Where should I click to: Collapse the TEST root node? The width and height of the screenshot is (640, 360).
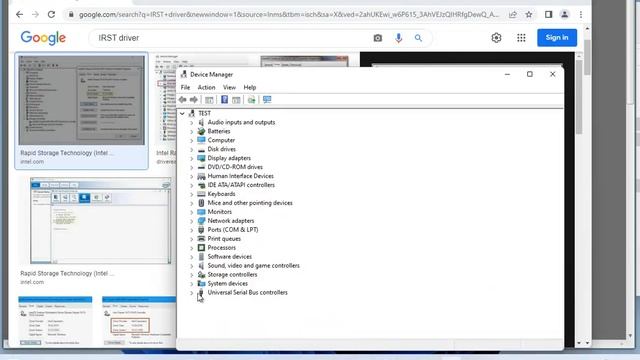tap(182, 113)
